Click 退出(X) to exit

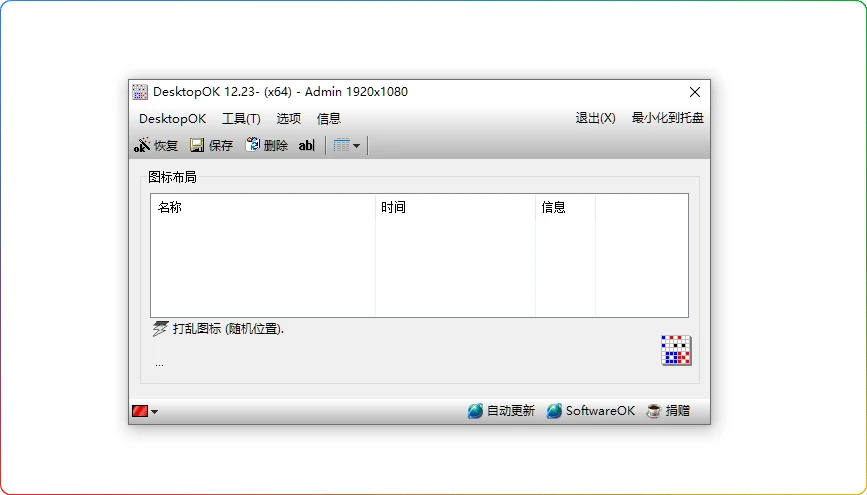tap(596, 118)
